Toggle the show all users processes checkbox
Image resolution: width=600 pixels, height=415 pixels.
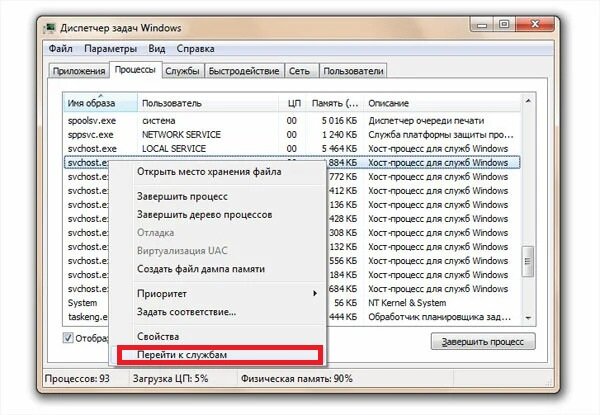68,338
